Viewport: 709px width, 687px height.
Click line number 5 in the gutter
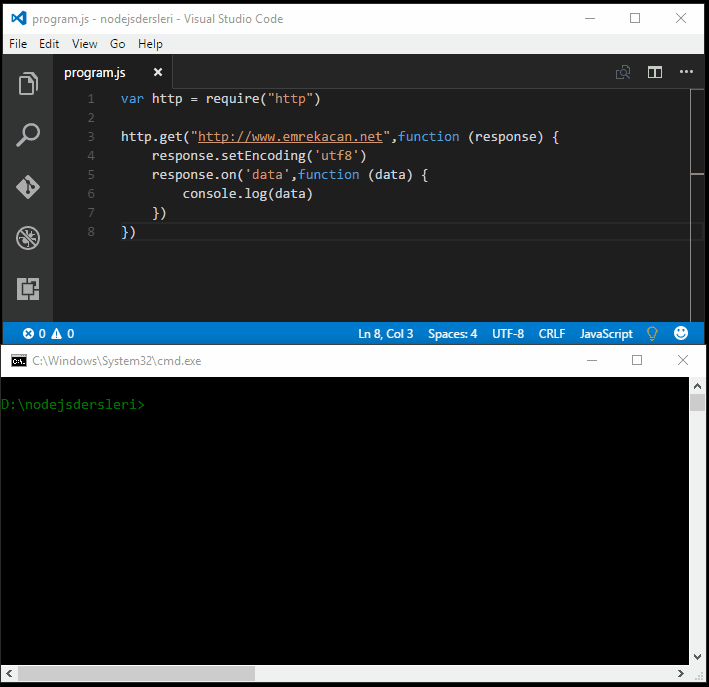(x=91, y=175)
